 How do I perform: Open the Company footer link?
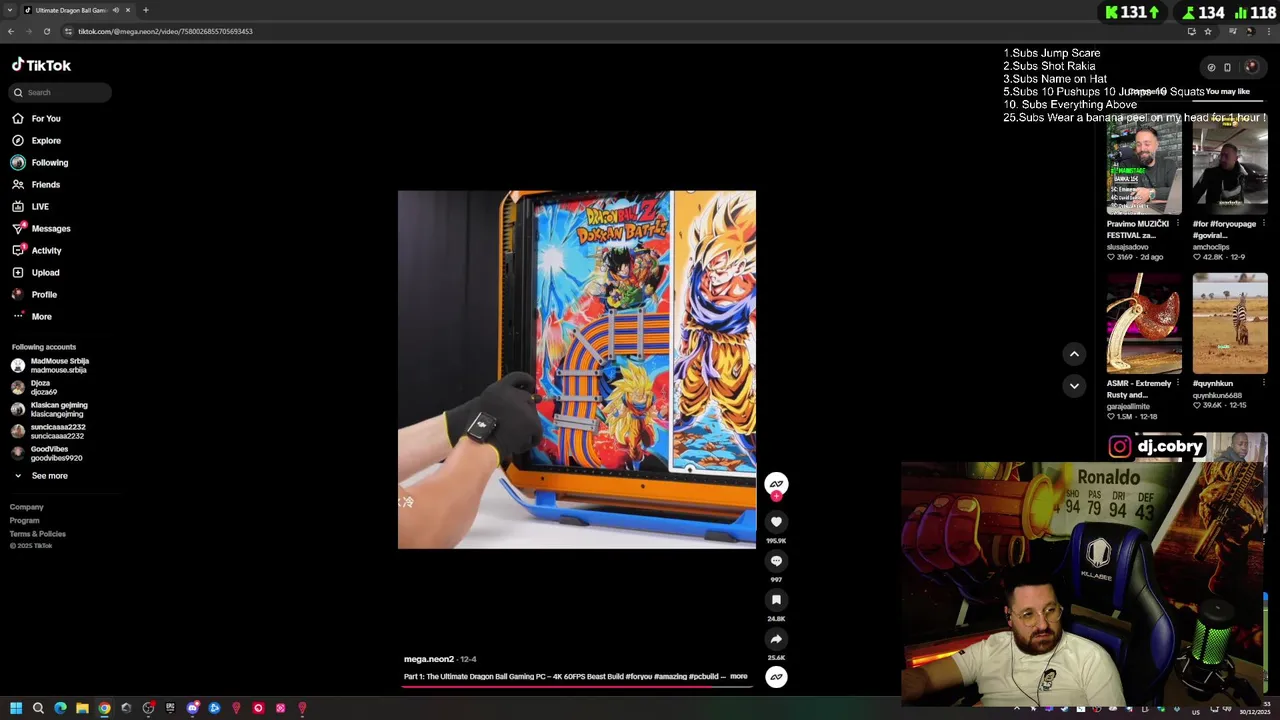[x=27, y=507]
